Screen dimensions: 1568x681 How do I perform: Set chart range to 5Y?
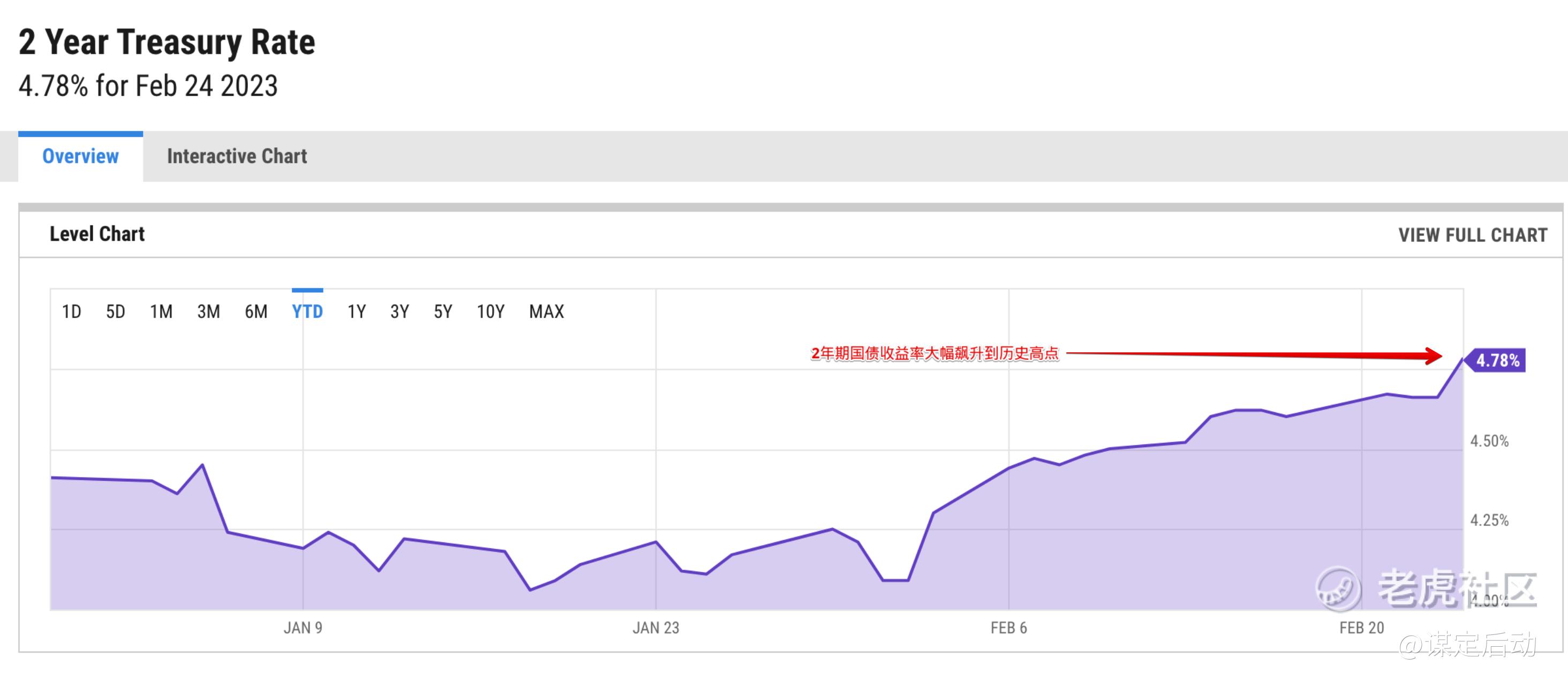[x=442, y=312]
